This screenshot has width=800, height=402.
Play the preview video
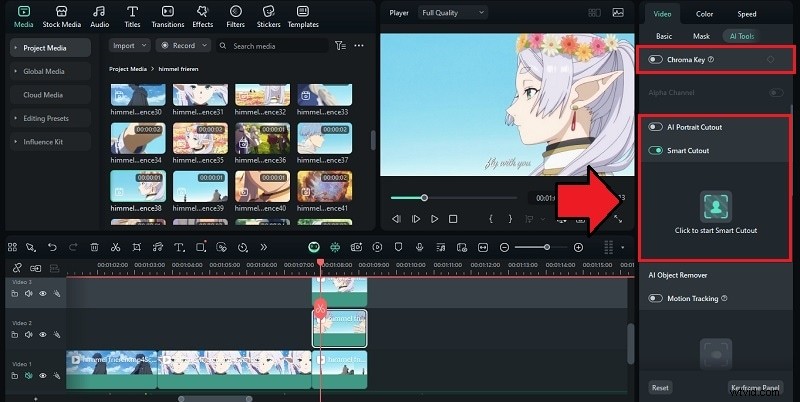(434, 219)
